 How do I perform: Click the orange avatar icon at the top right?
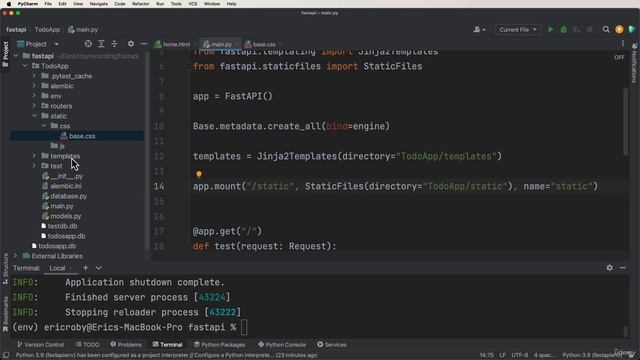click(x=619, y=29)
